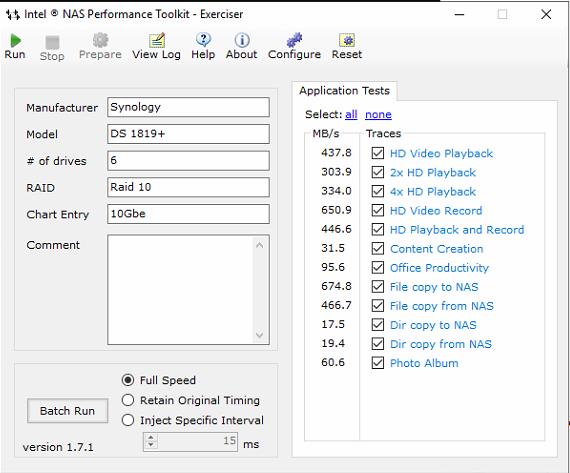Select Full Speed radio button
This screenshot has height=473, width=570.
tap(128, 380)
